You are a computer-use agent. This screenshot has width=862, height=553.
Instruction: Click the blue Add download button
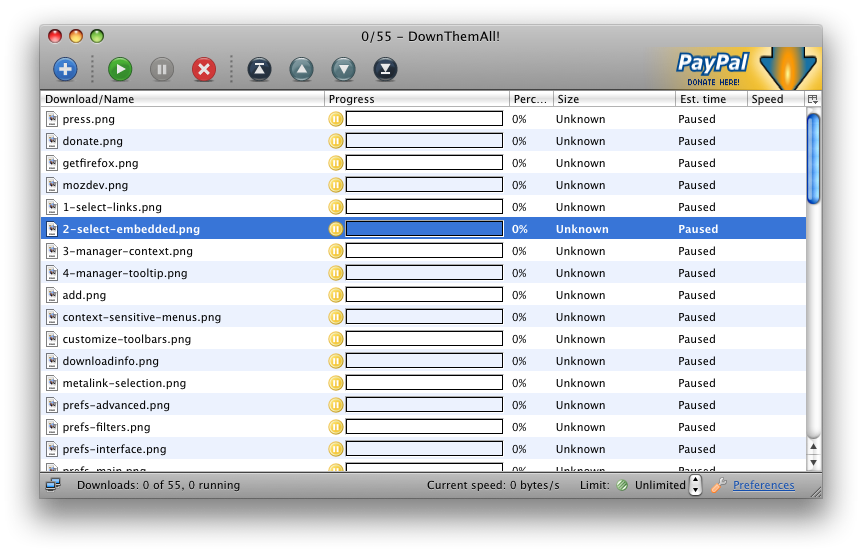tap(65, 69)
